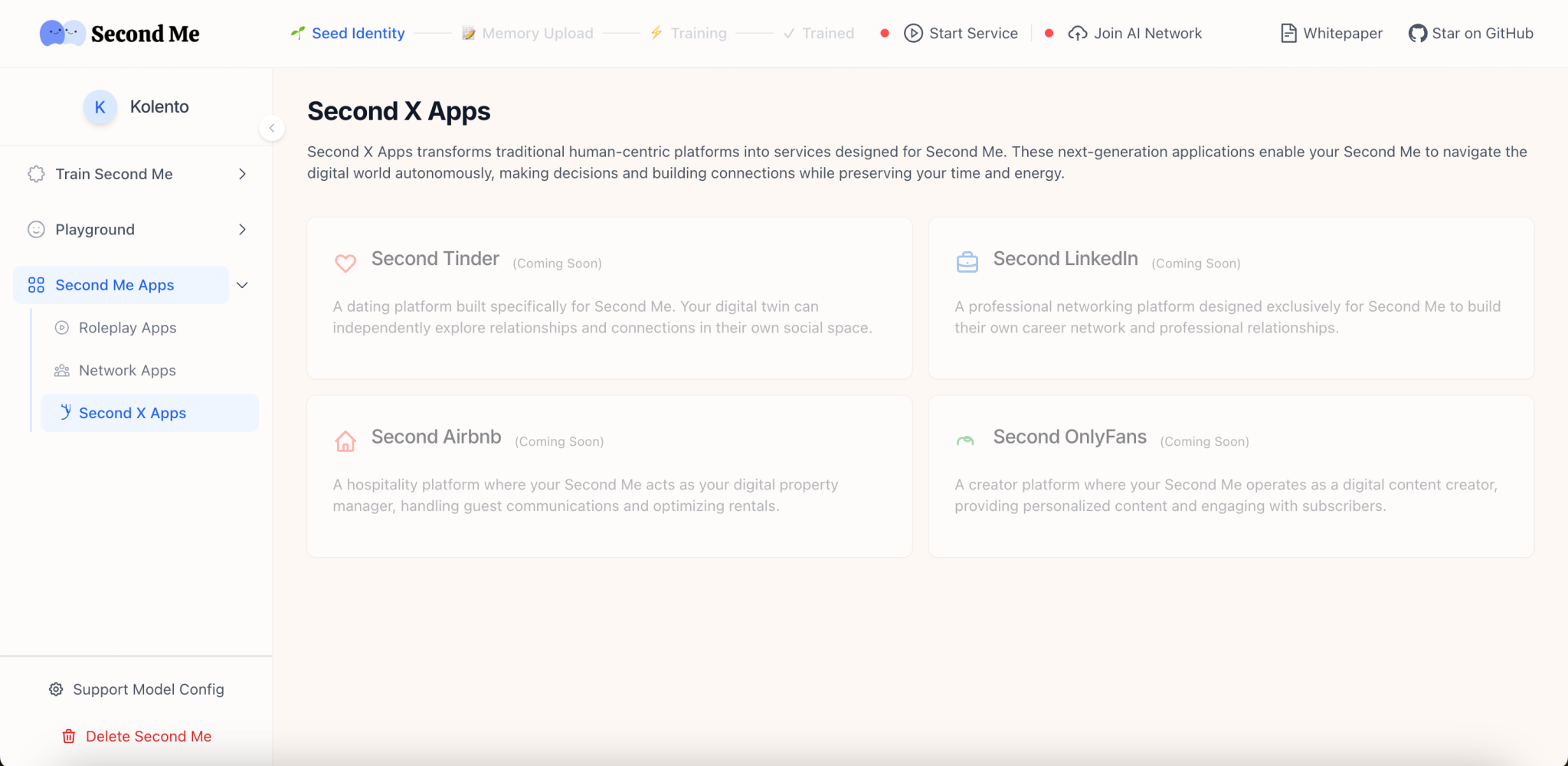Select the Seed Identity sprout icon

coord(296,33)
